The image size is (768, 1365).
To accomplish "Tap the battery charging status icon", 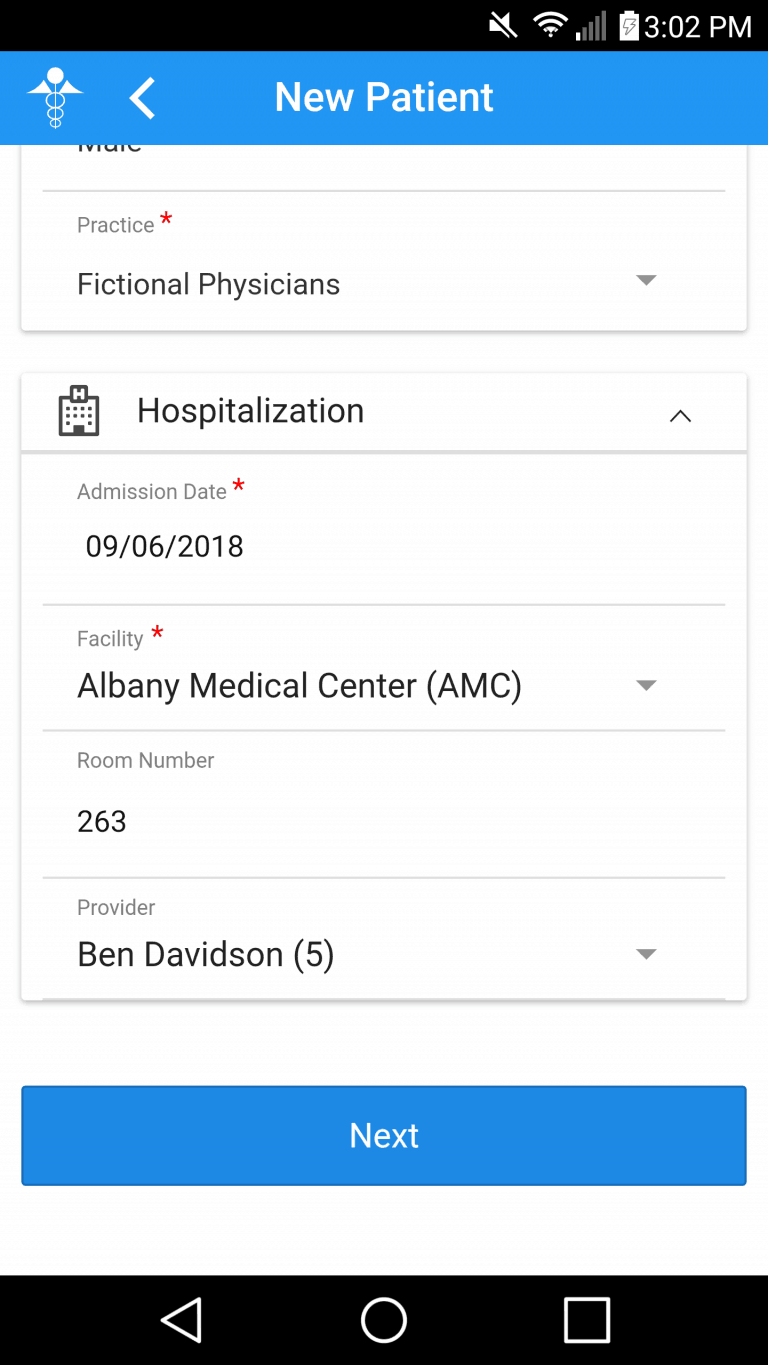I will 628,25.
